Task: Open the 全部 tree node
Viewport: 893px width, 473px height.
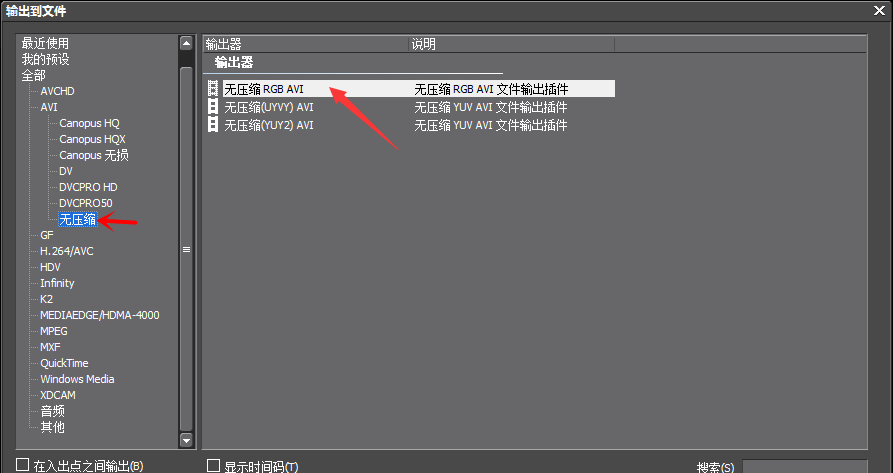Action: [34, 75]
